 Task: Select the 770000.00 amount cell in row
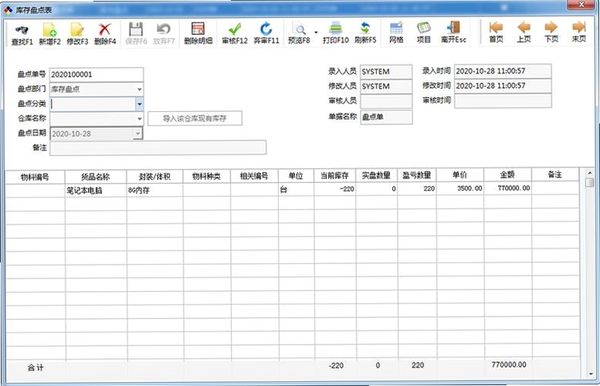[x=507, y=188]
